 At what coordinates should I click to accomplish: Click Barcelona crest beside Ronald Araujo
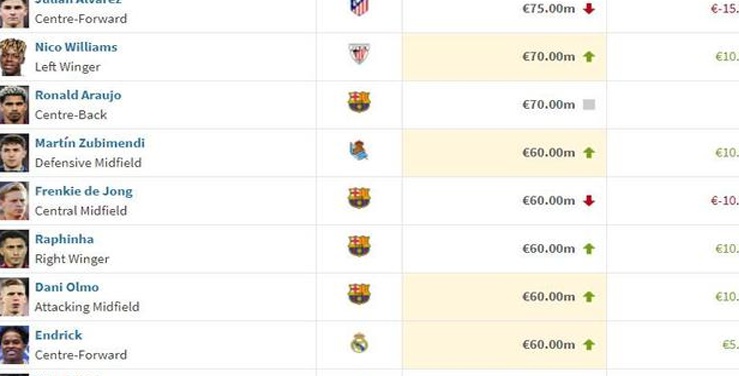click(359, 102)
